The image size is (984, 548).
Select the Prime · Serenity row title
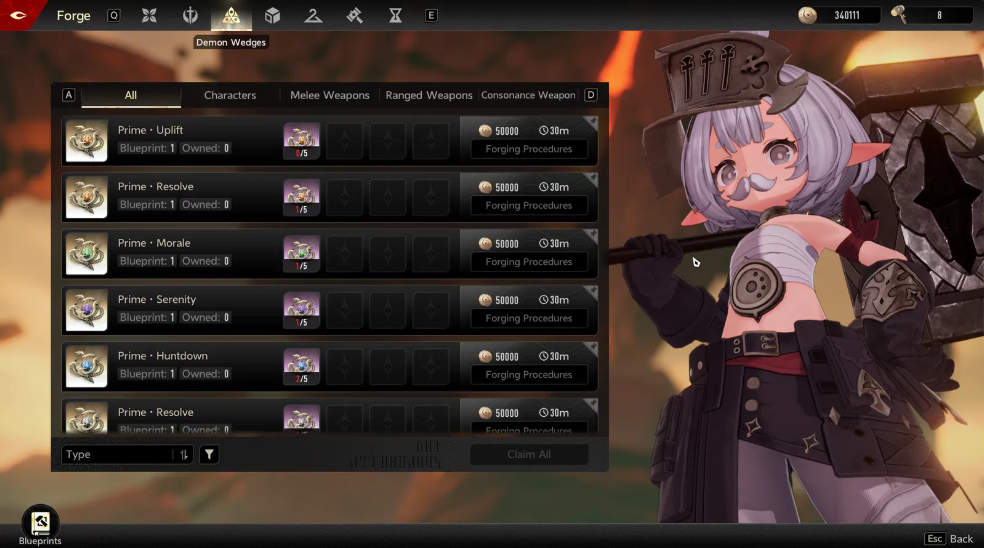coord(157,299)
